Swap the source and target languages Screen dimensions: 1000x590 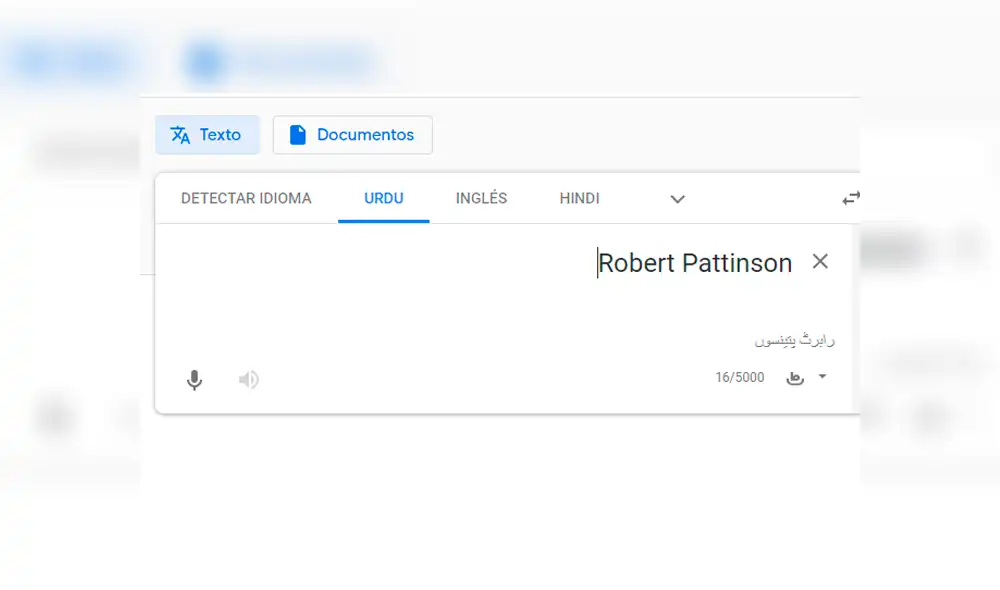pos(849,198)
